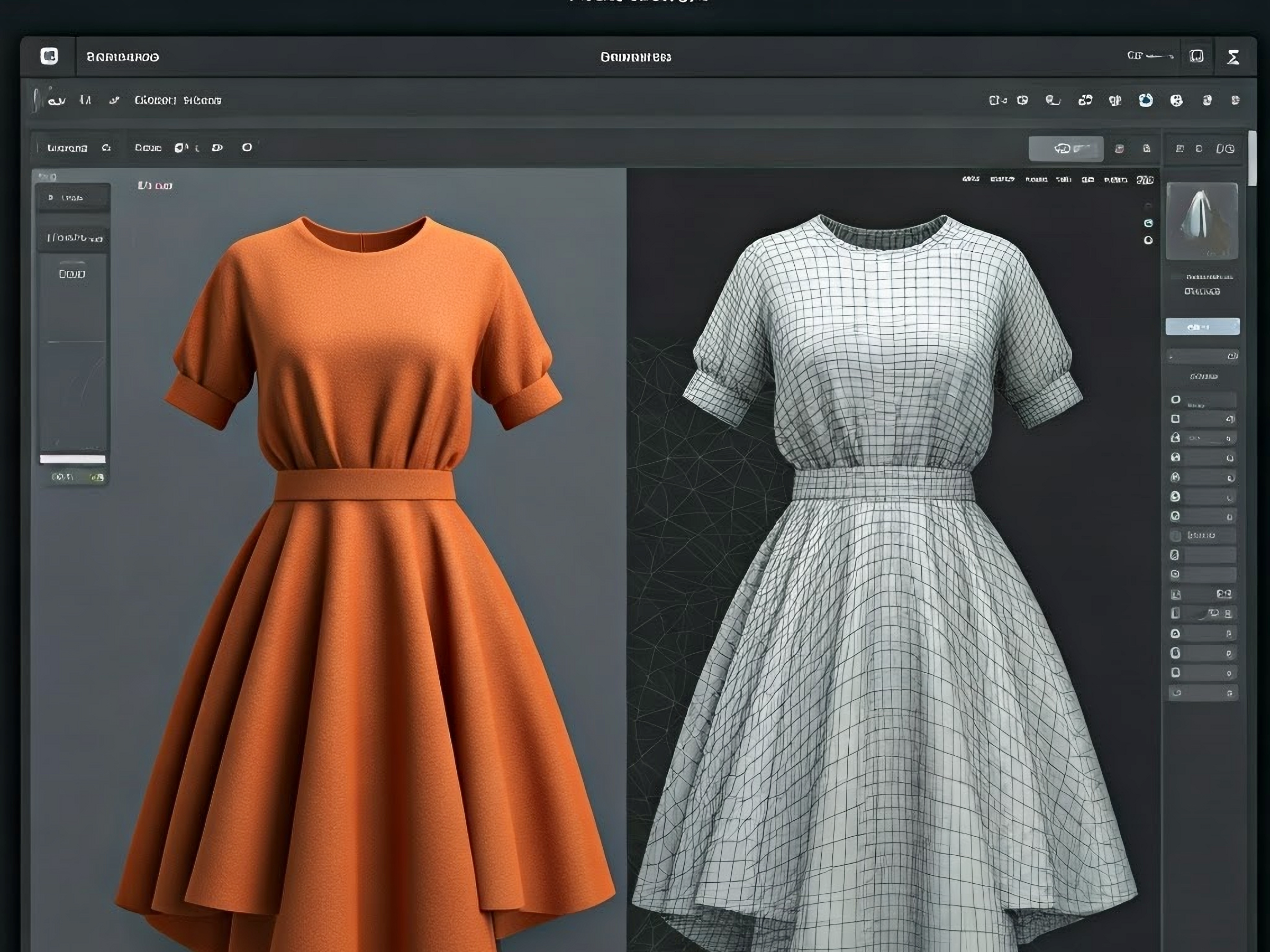Click the app logo in the title bar

point(49,56)
